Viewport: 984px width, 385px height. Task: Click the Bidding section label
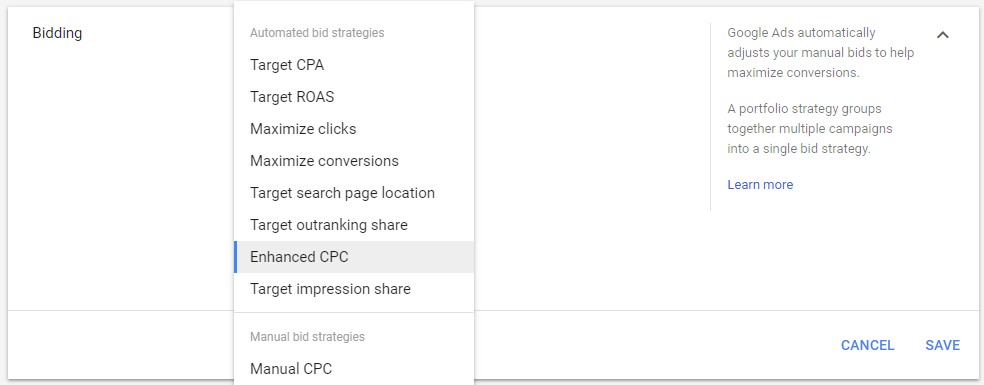click(x=57, y=33)
